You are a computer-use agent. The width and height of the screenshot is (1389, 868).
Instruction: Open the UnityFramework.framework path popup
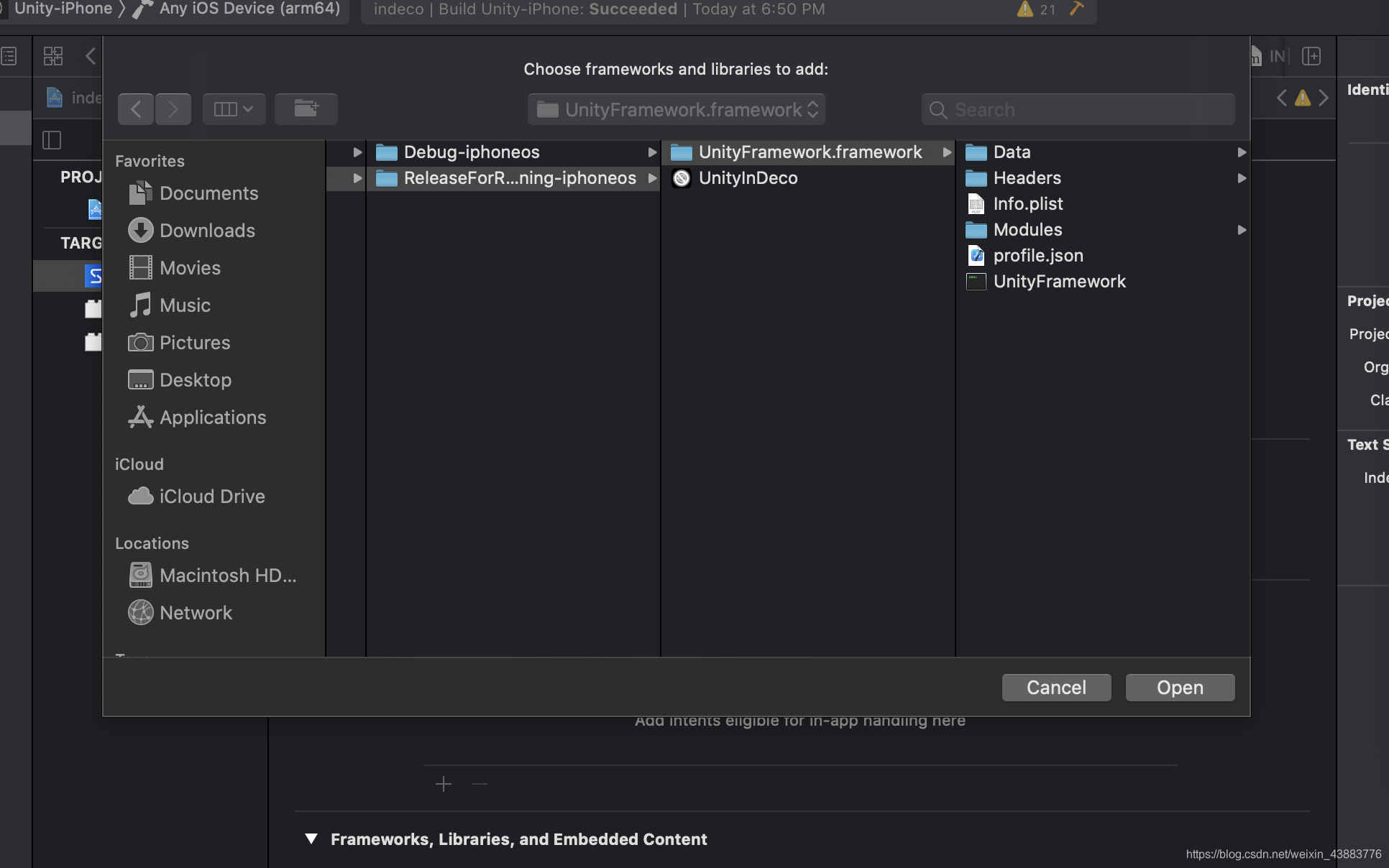677,109
